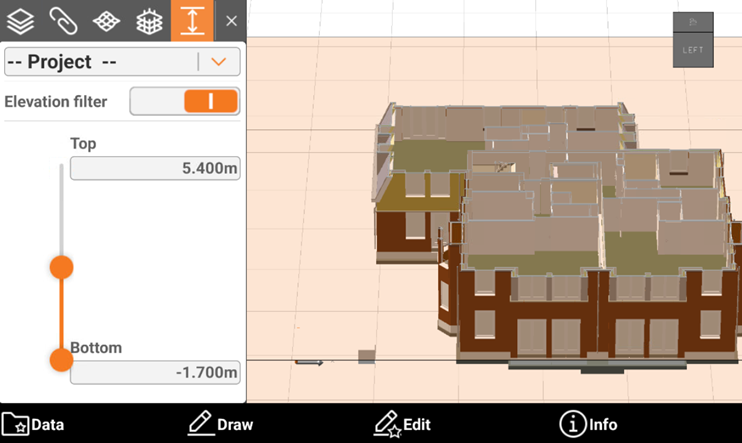
Task: Click the elevation filter tab icon
Action: (193, 20)
